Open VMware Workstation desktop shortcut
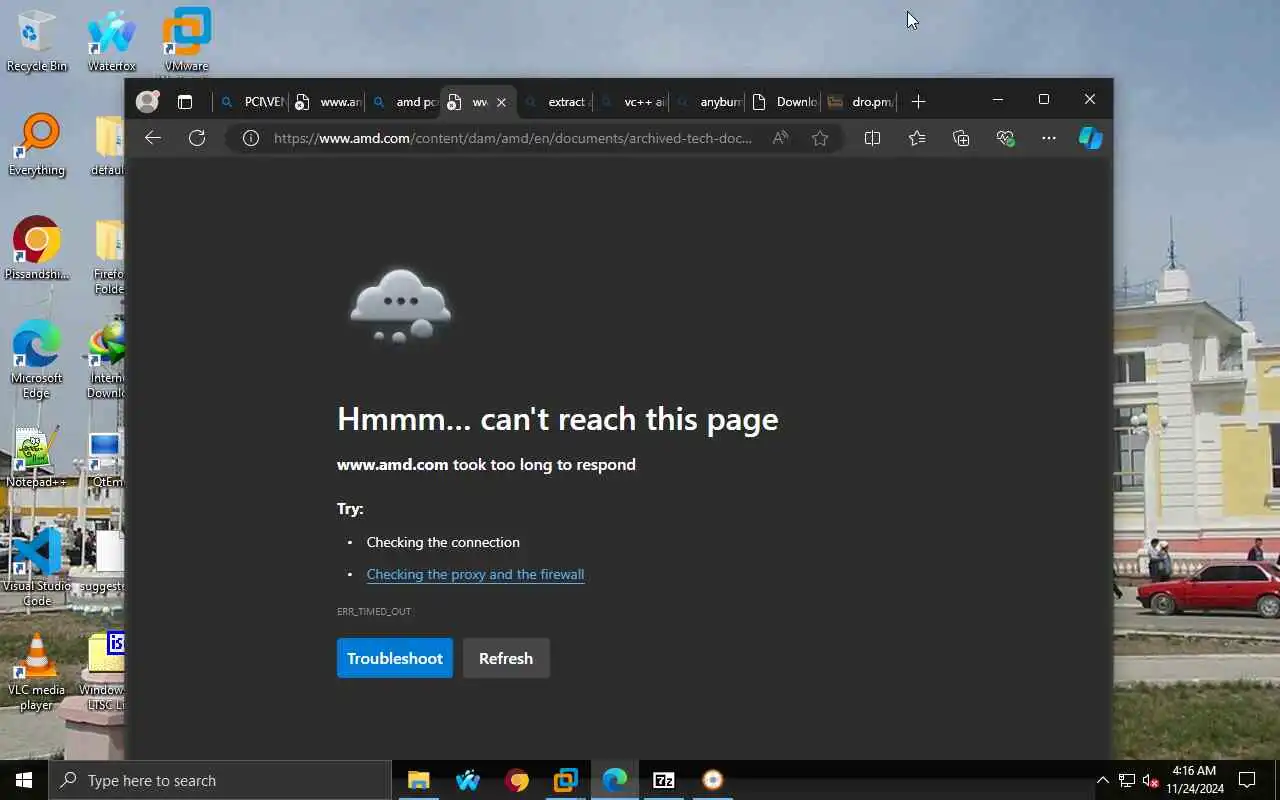This screenshot has width=1280, height=800. pyautogui.click(x=186, y=42)
